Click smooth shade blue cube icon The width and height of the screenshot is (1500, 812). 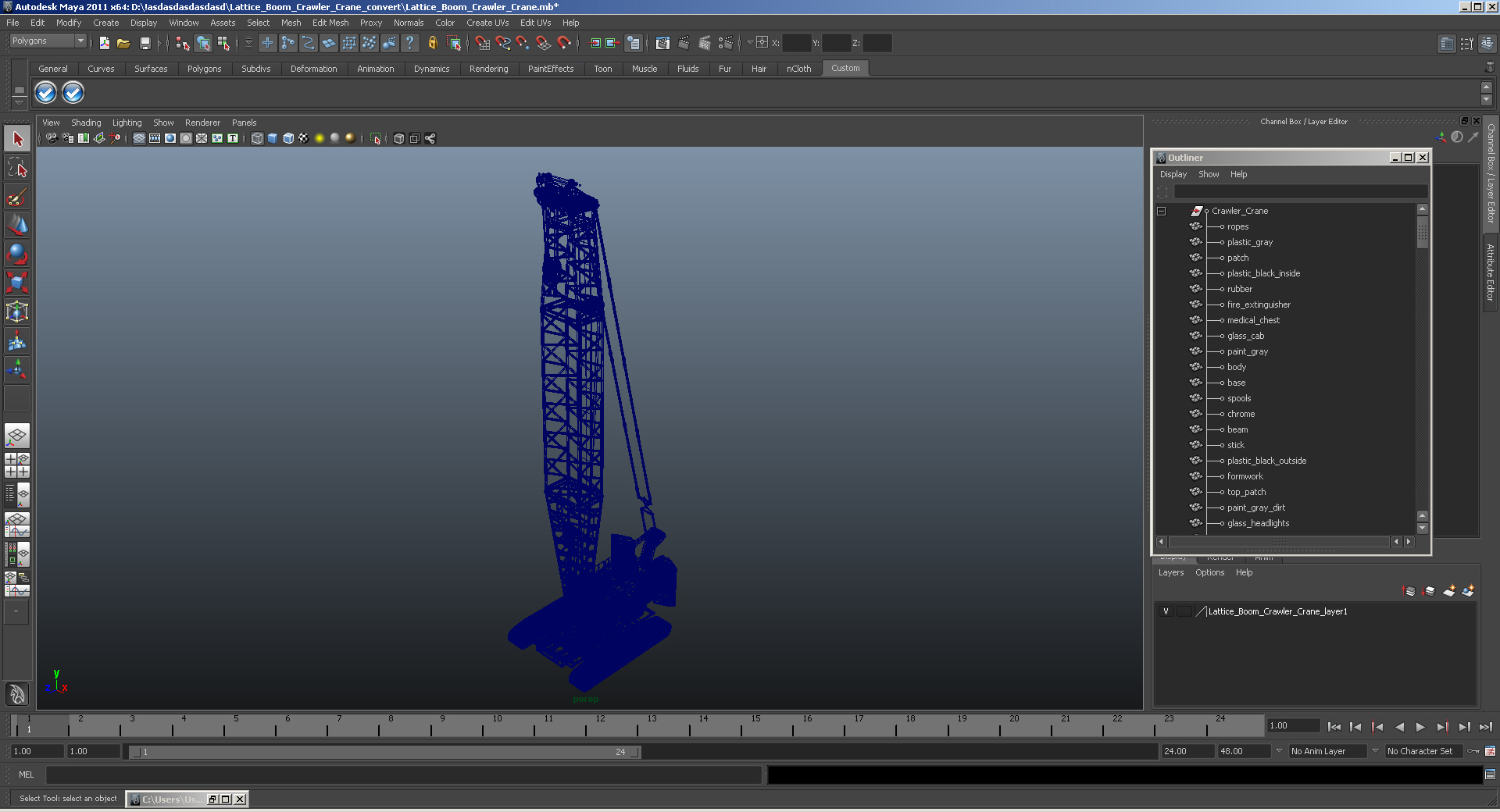pos(273,138)
